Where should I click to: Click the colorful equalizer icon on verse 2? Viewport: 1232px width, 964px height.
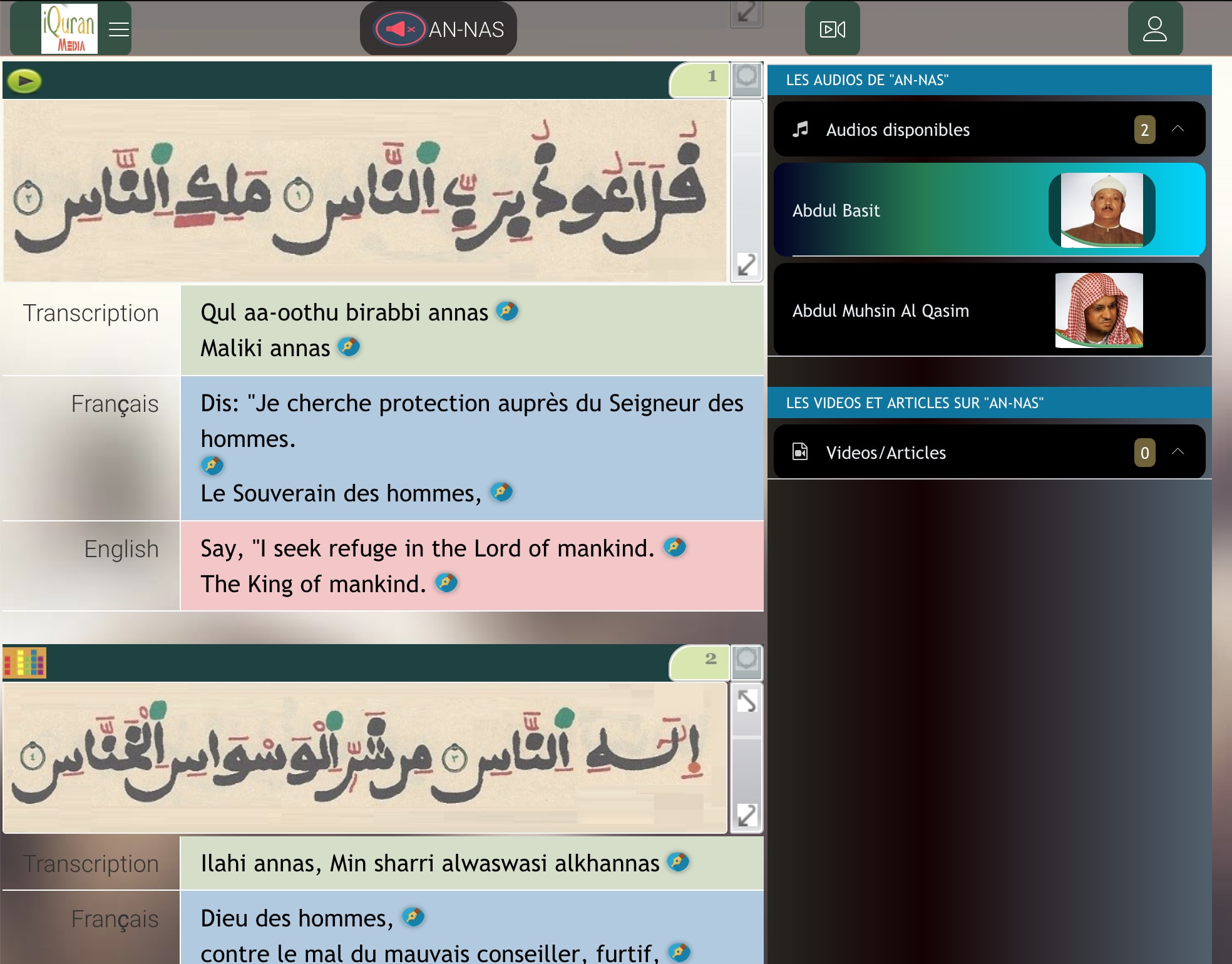point(24,662)
